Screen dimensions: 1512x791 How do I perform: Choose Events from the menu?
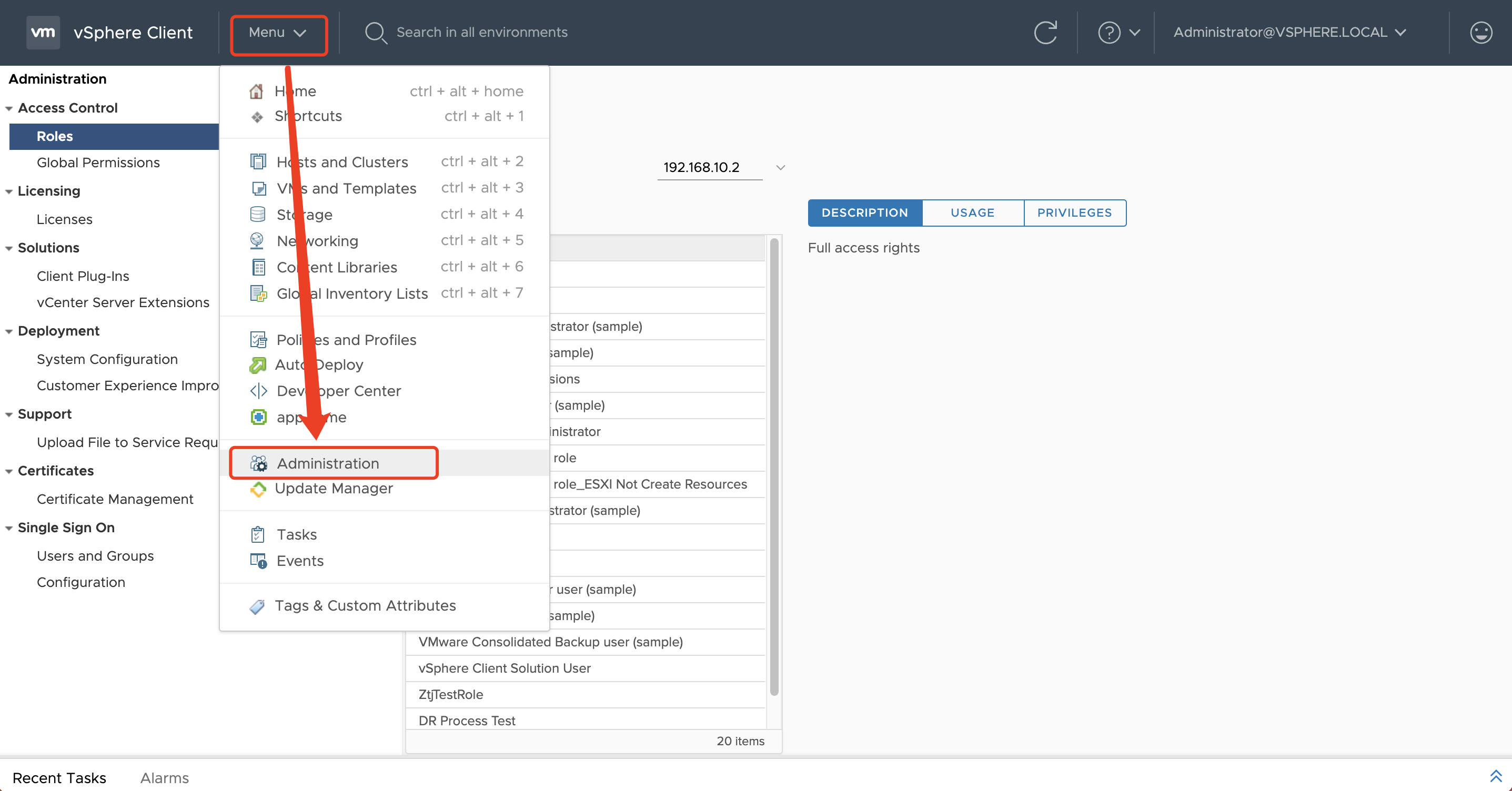(385, 561)
